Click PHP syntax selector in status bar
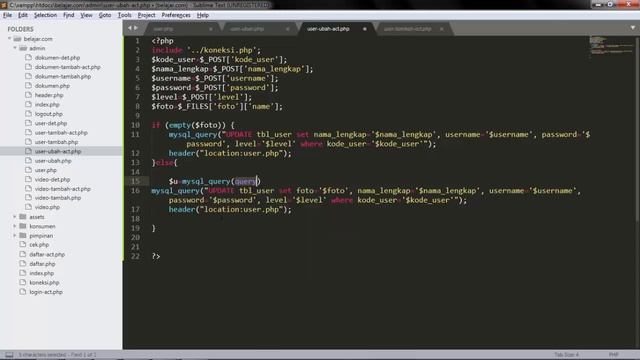Screen dimensions: 640x360 click(613, 355)
